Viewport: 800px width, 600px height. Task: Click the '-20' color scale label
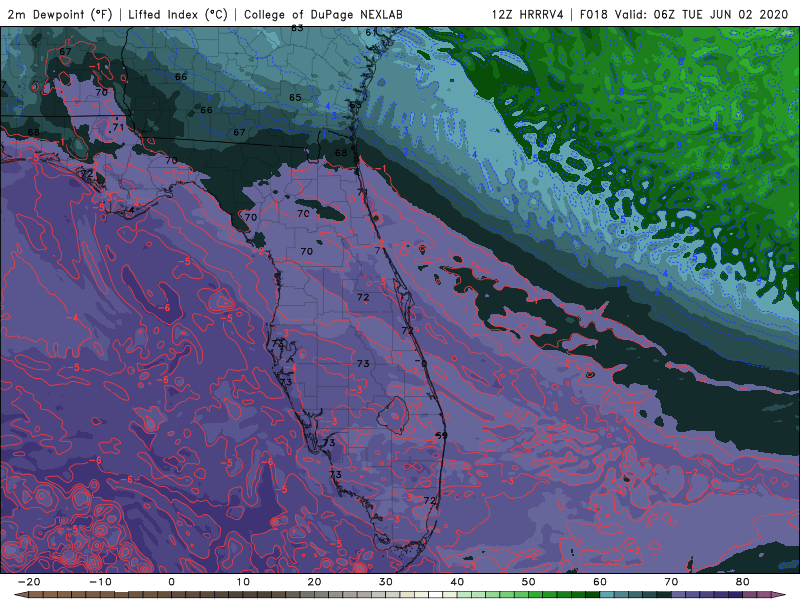pos(29,582)
